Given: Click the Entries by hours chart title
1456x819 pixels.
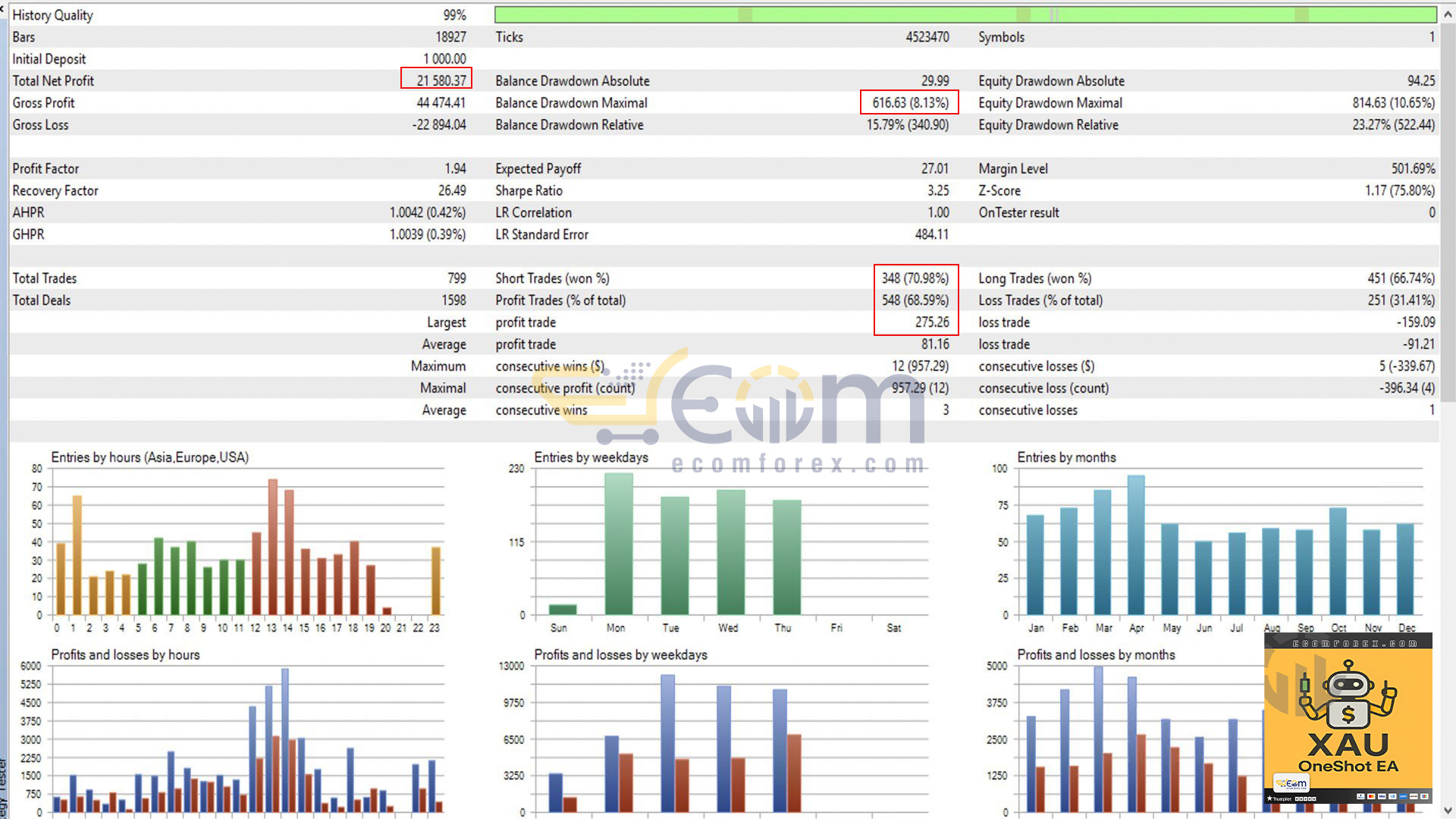Looking at the screenshot, I should (149, 457).
